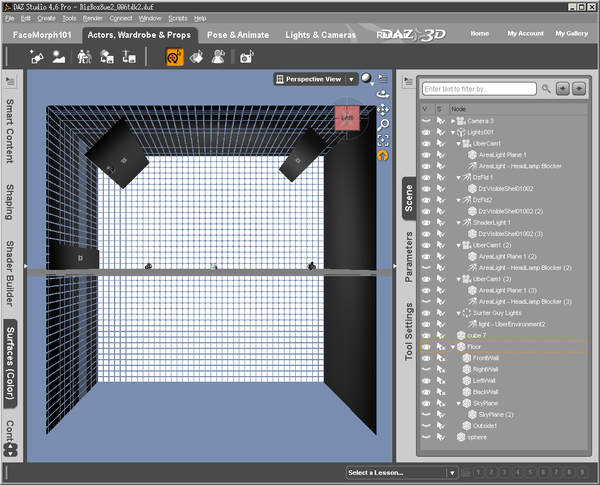Hide the cube 7 node
Screen dimensions: 600x485
[x=426, y=336]
